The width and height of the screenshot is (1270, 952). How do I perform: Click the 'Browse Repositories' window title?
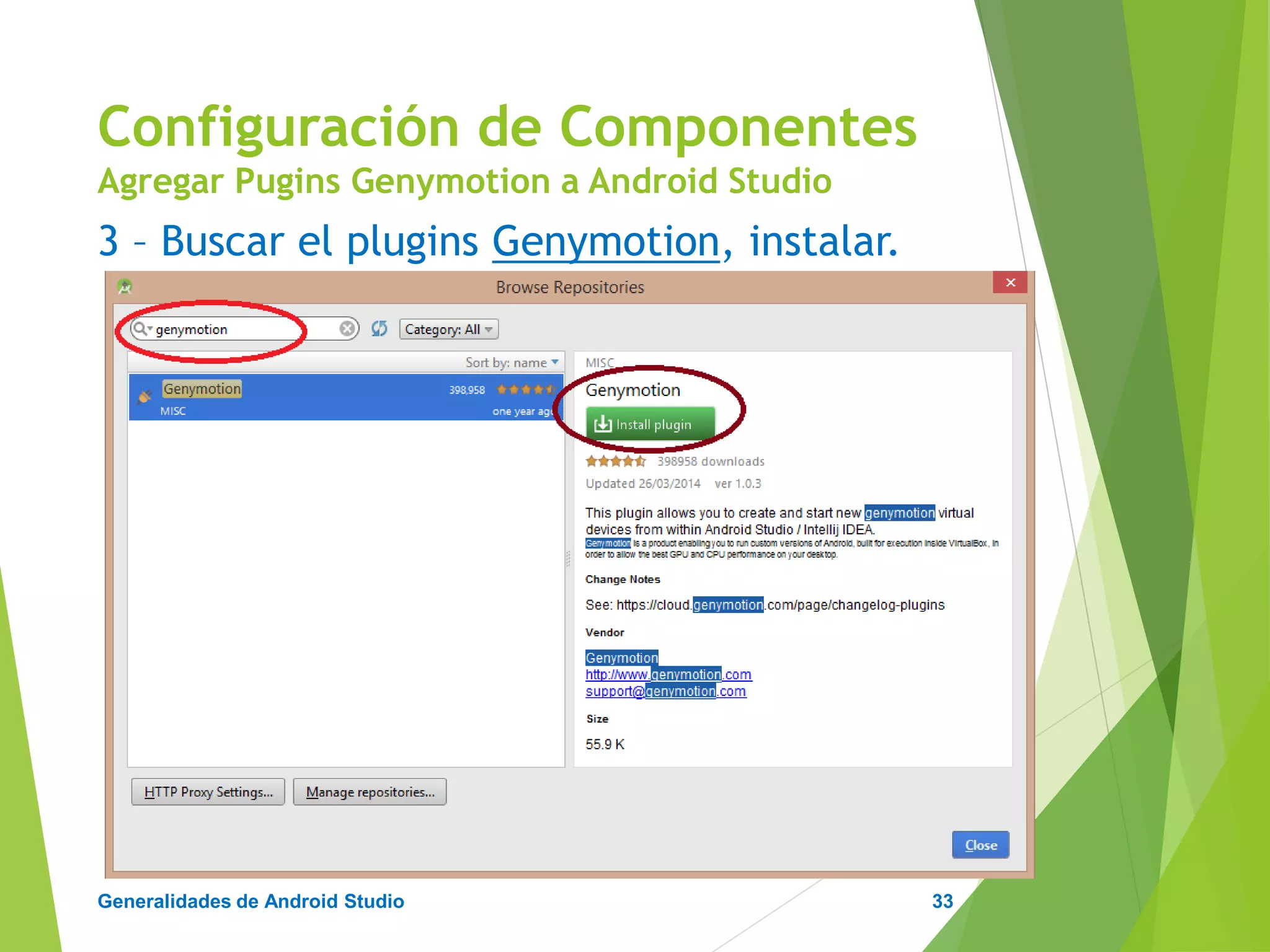tap(570, 287)
